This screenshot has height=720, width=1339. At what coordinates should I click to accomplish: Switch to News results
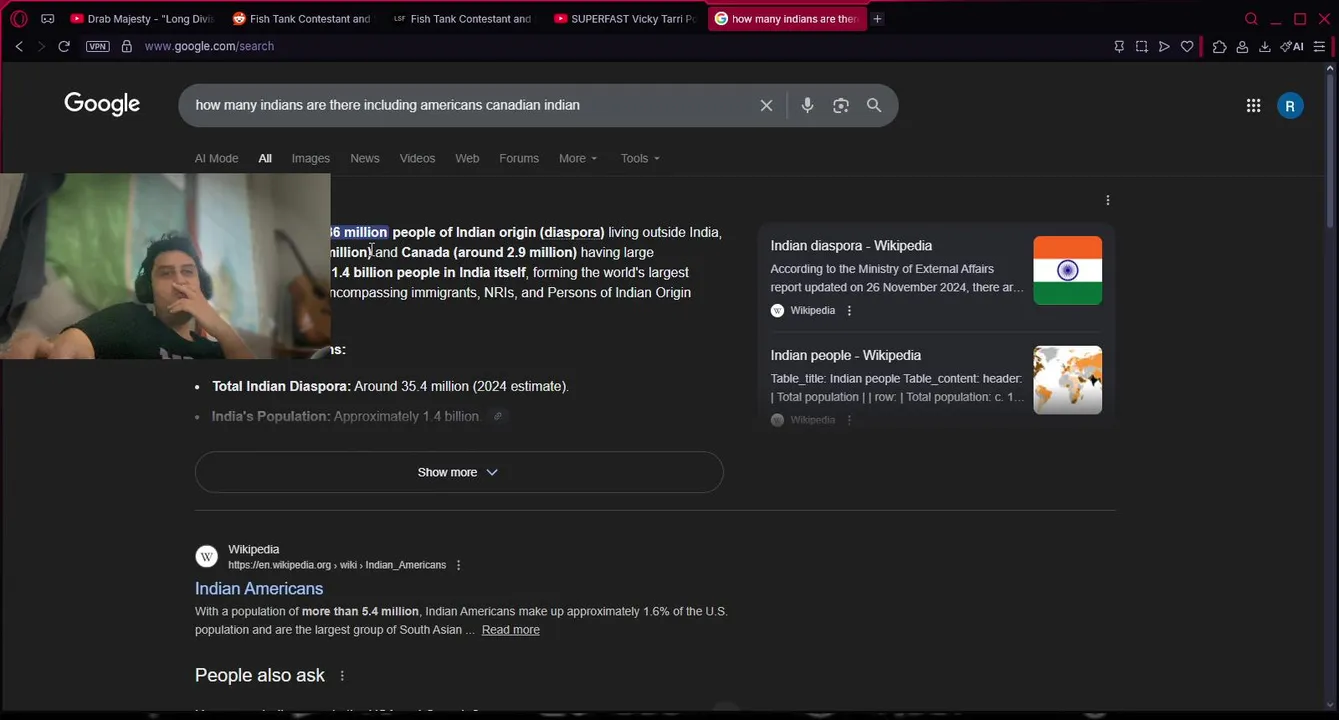click(x=365, y=158)
